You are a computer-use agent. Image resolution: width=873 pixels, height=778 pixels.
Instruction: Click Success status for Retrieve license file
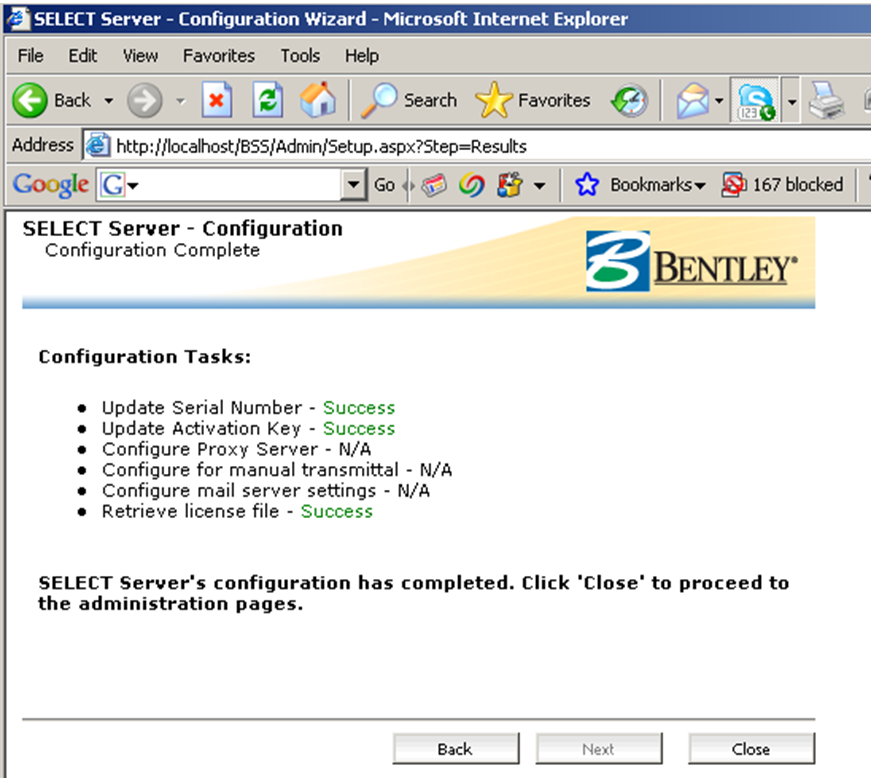coord(337,511)
